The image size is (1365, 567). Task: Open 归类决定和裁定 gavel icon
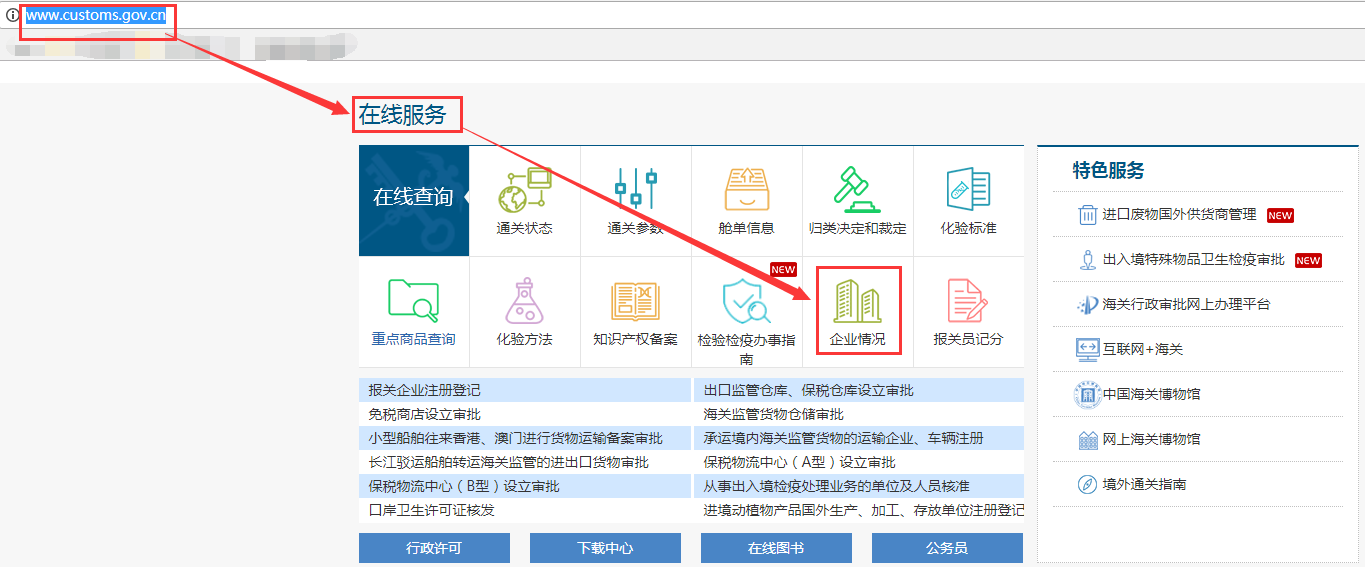click(857, 189)
